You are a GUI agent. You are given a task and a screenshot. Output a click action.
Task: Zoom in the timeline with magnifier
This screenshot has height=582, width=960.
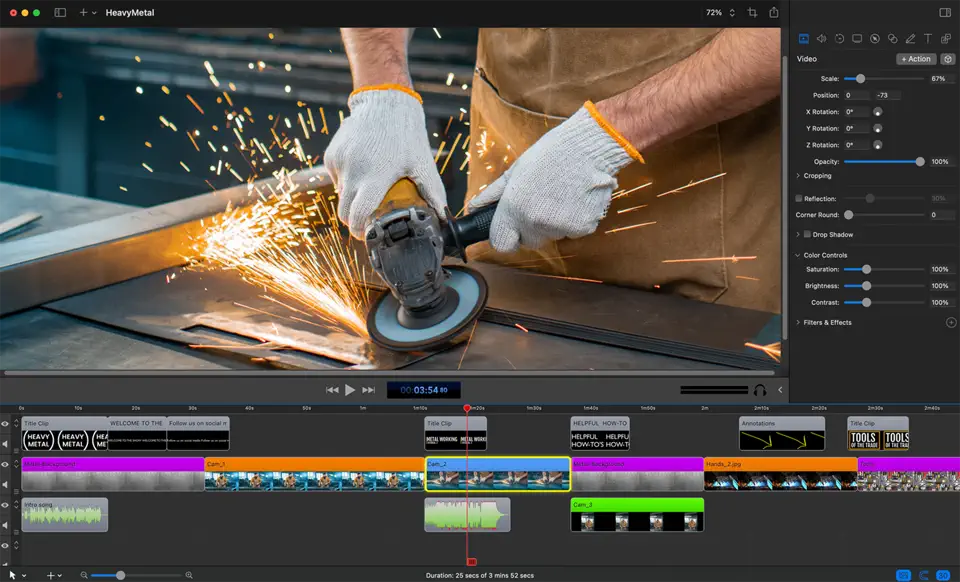[189, 575]
